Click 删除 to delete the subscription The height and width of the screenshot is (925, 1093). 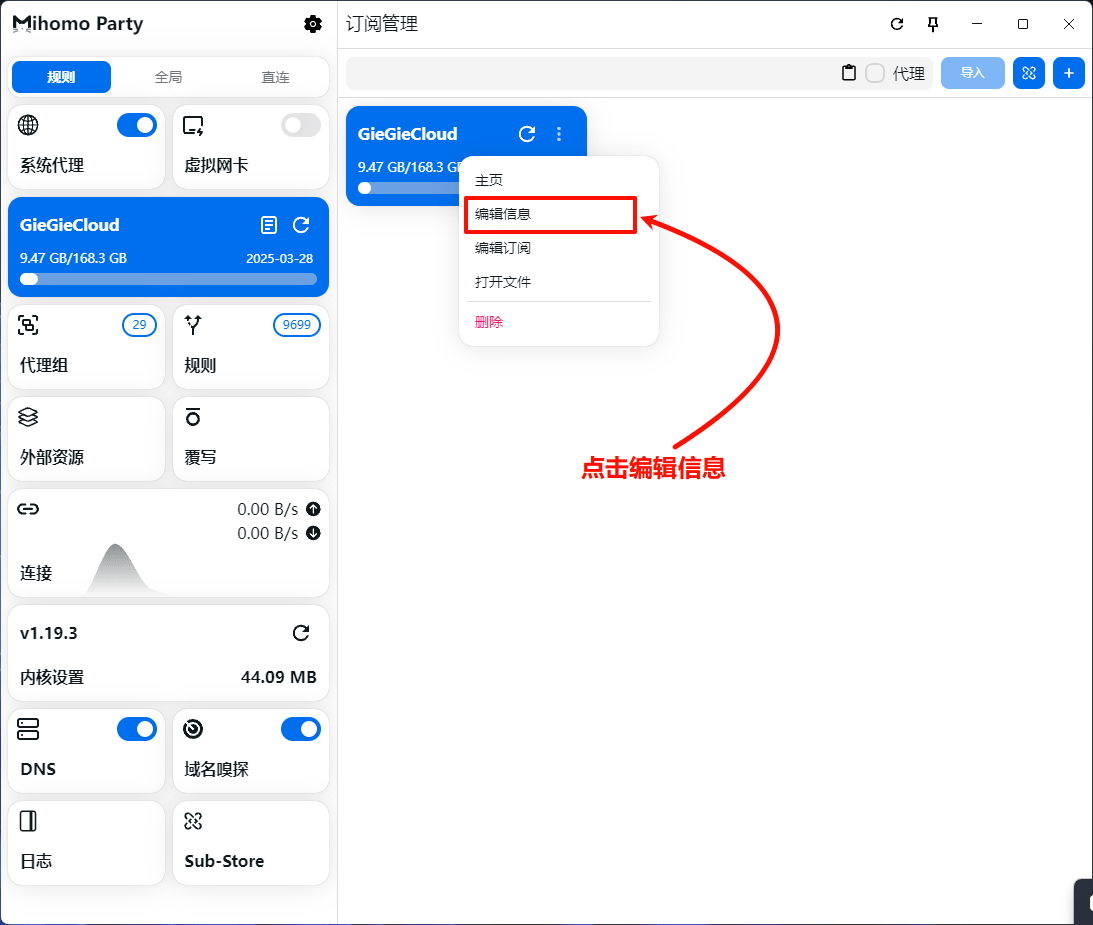tap(558, 322)
